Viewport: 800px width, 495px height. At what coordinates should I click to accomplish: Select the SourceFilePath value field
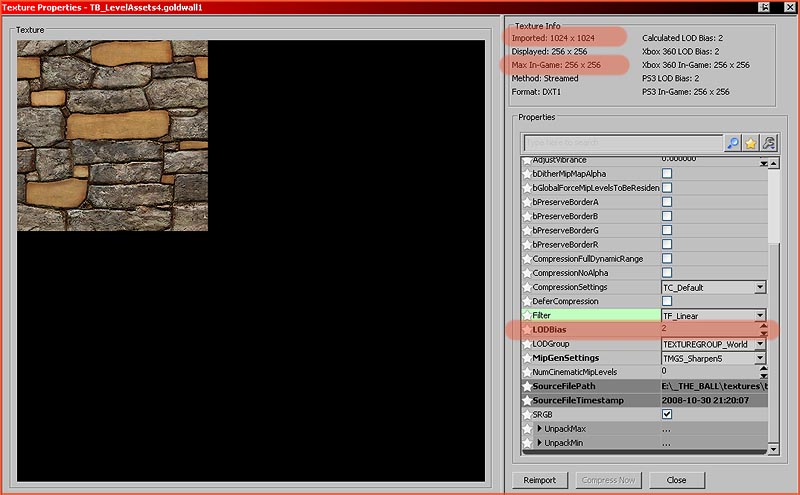(x=714, y=386)
